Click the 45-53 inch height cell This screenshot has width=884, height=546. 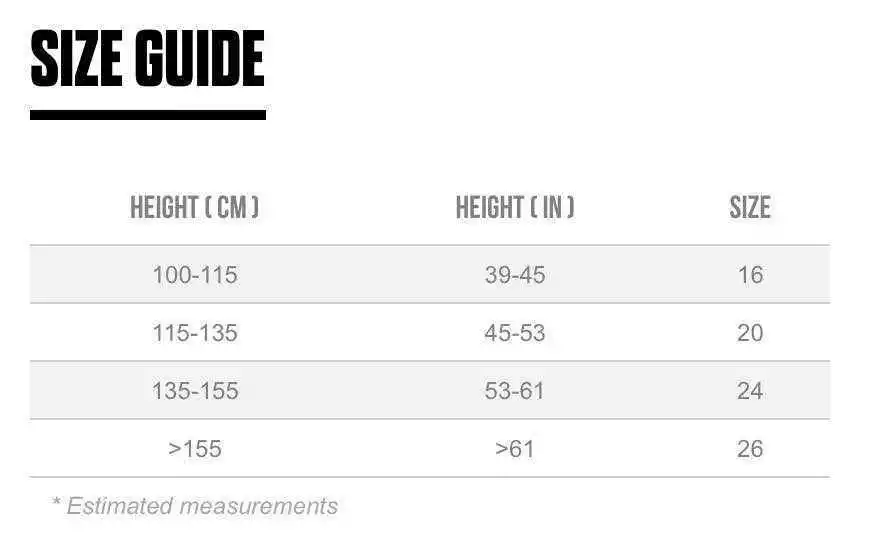tap(515, 333)
